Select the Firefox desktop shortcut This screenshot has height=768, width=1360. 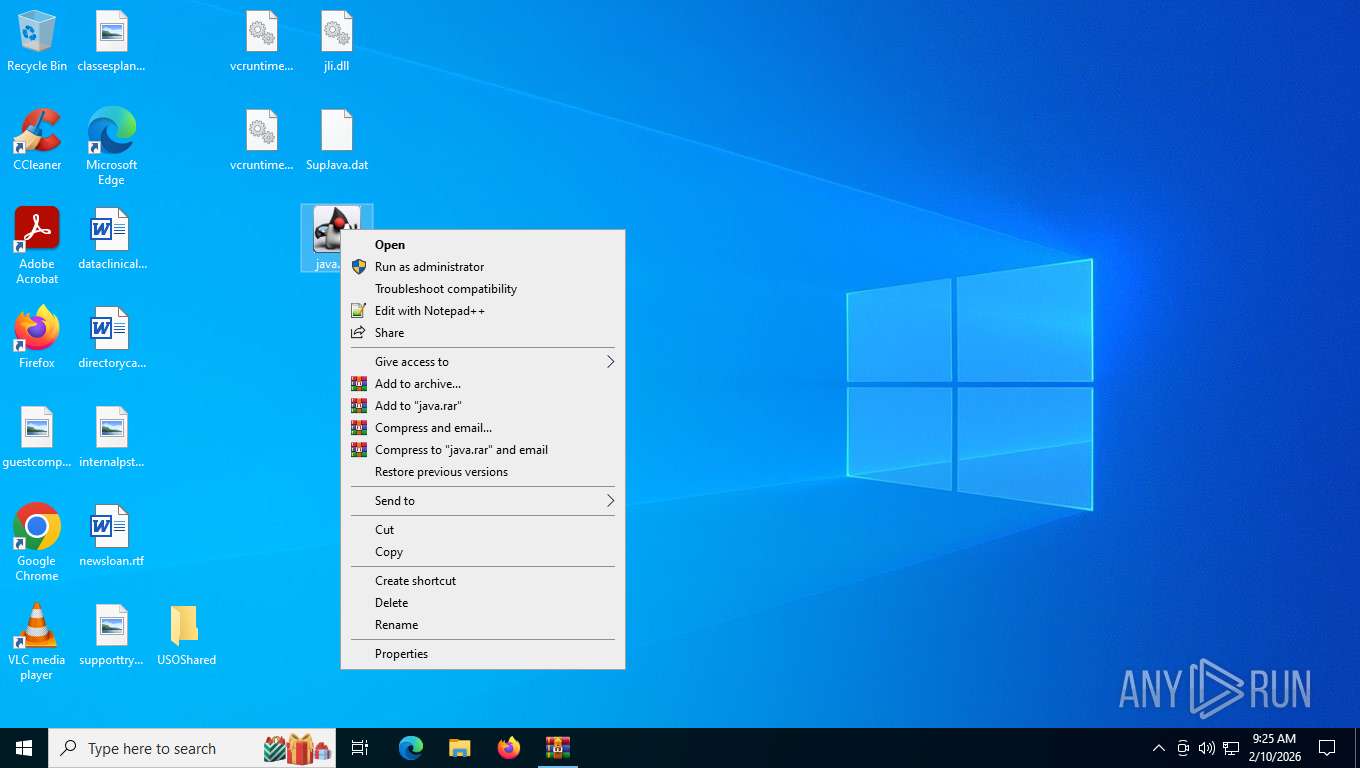click(x=37, y=339)
